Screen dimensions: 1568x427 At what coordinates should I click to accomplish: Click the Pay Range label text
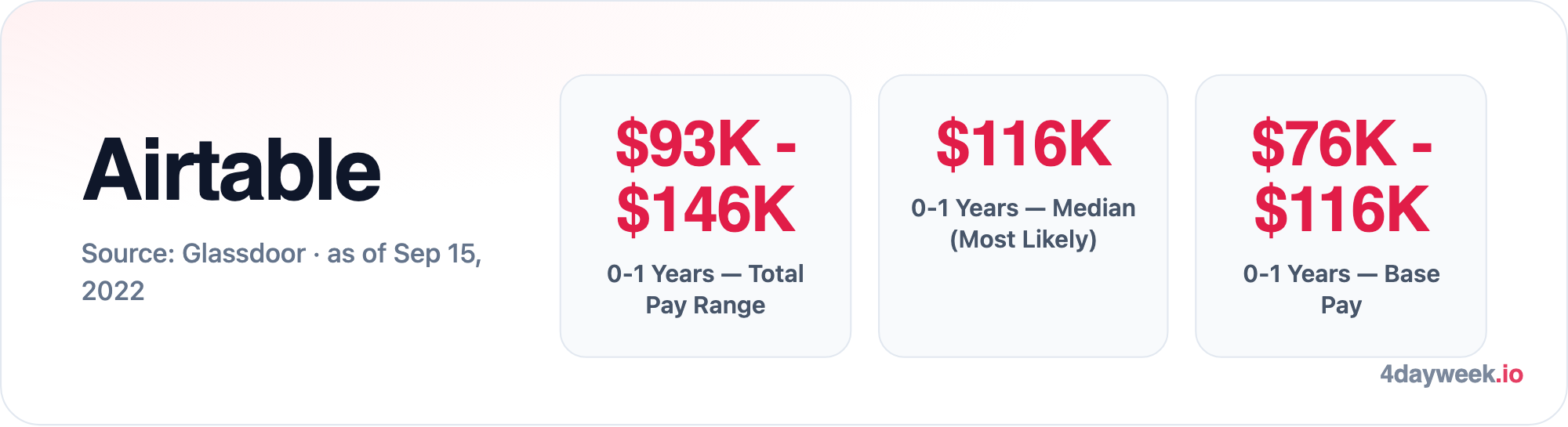click(706, 305)
